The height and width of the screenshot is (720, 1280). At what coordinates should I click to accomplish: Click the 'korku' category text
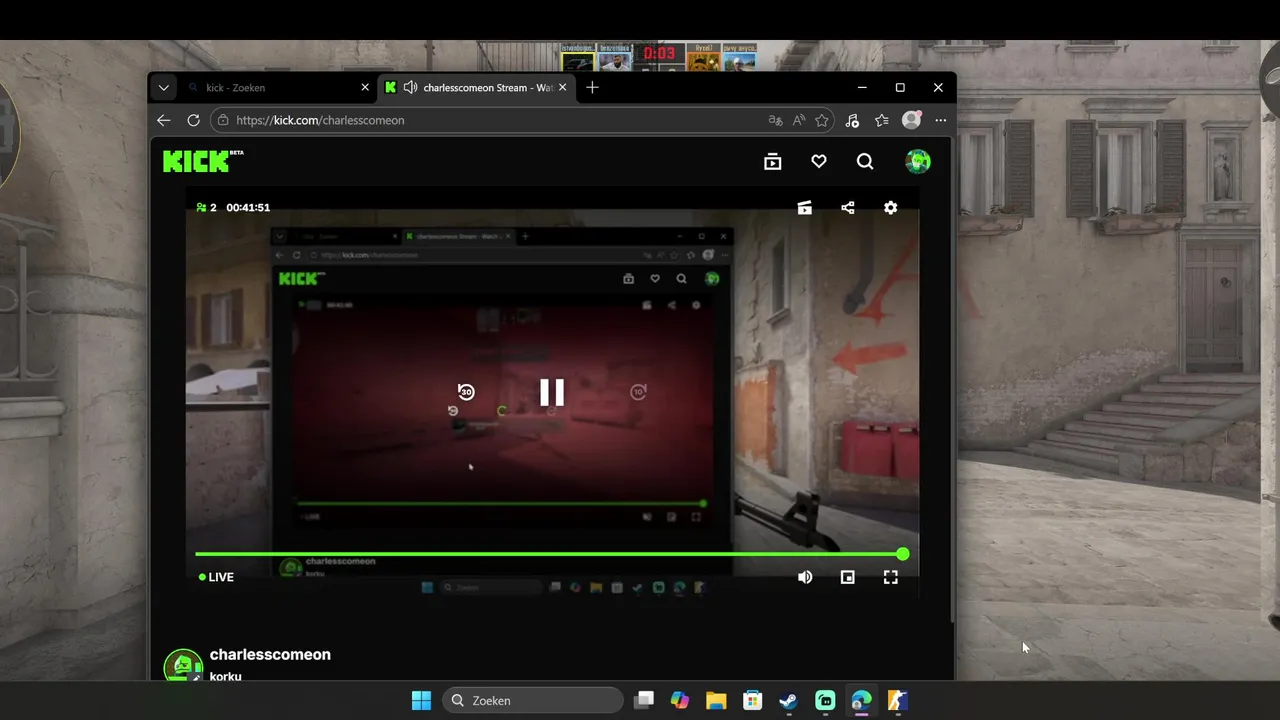point(226,677)
